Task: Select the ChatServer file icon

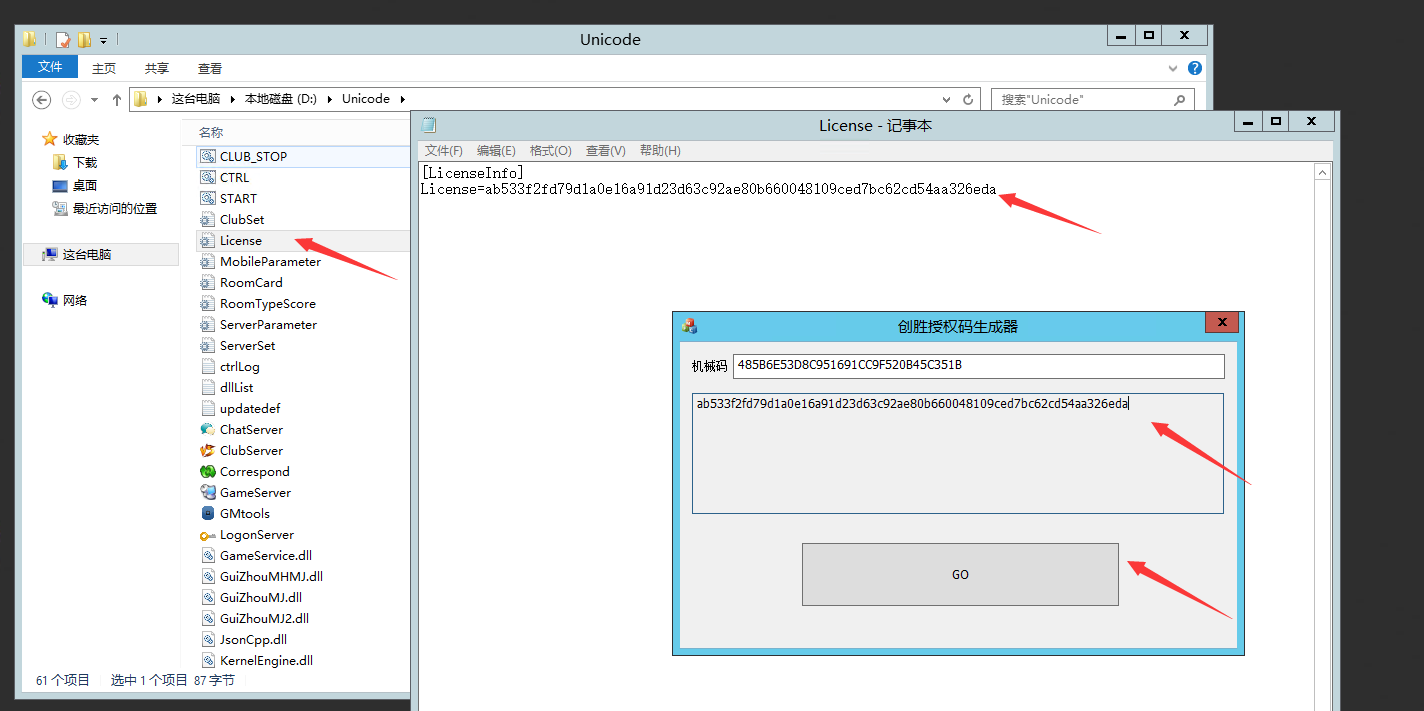Action: pos(208,429)
